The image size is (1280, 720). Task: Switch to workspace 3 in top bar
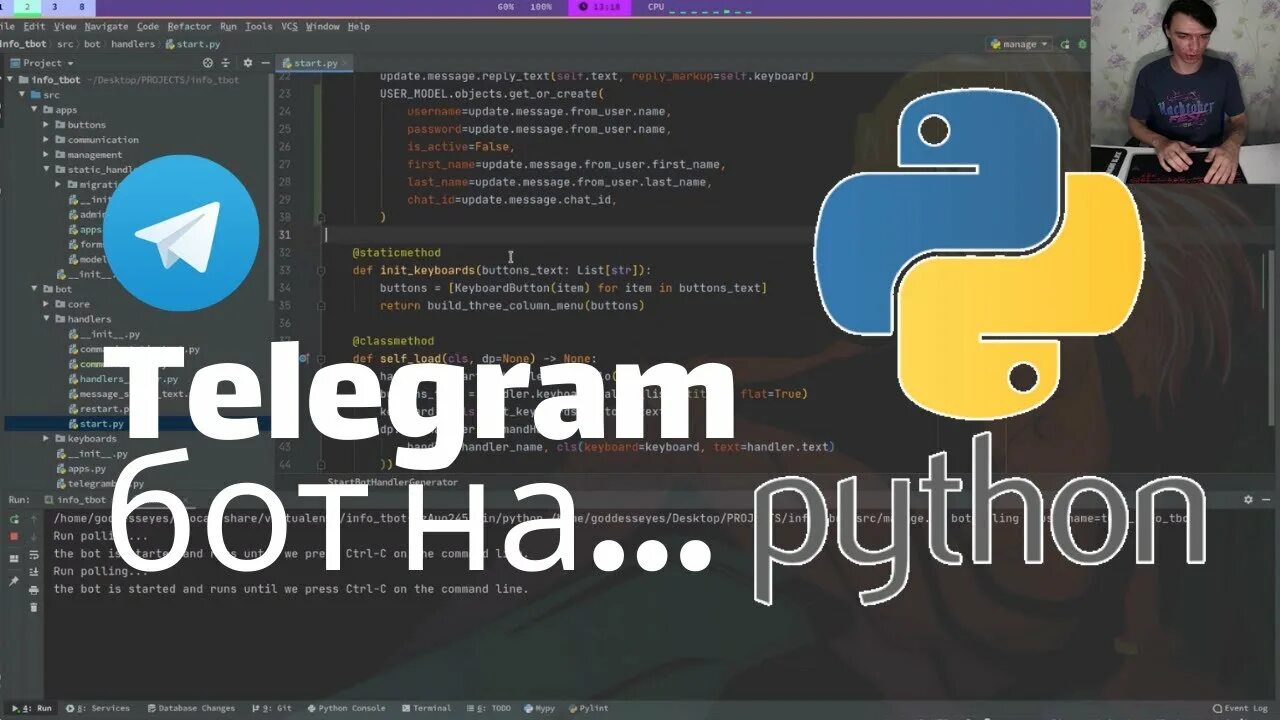(x=53, y=7)
